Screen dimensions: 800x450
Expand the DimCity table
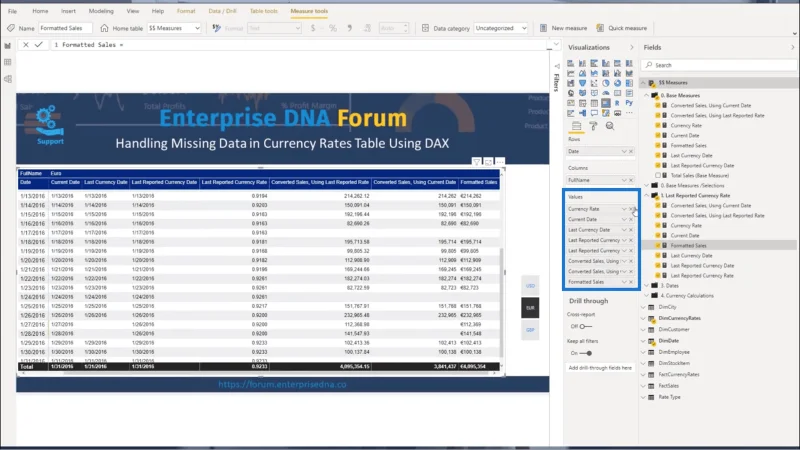pyautogui.click(x=643, y=307)
